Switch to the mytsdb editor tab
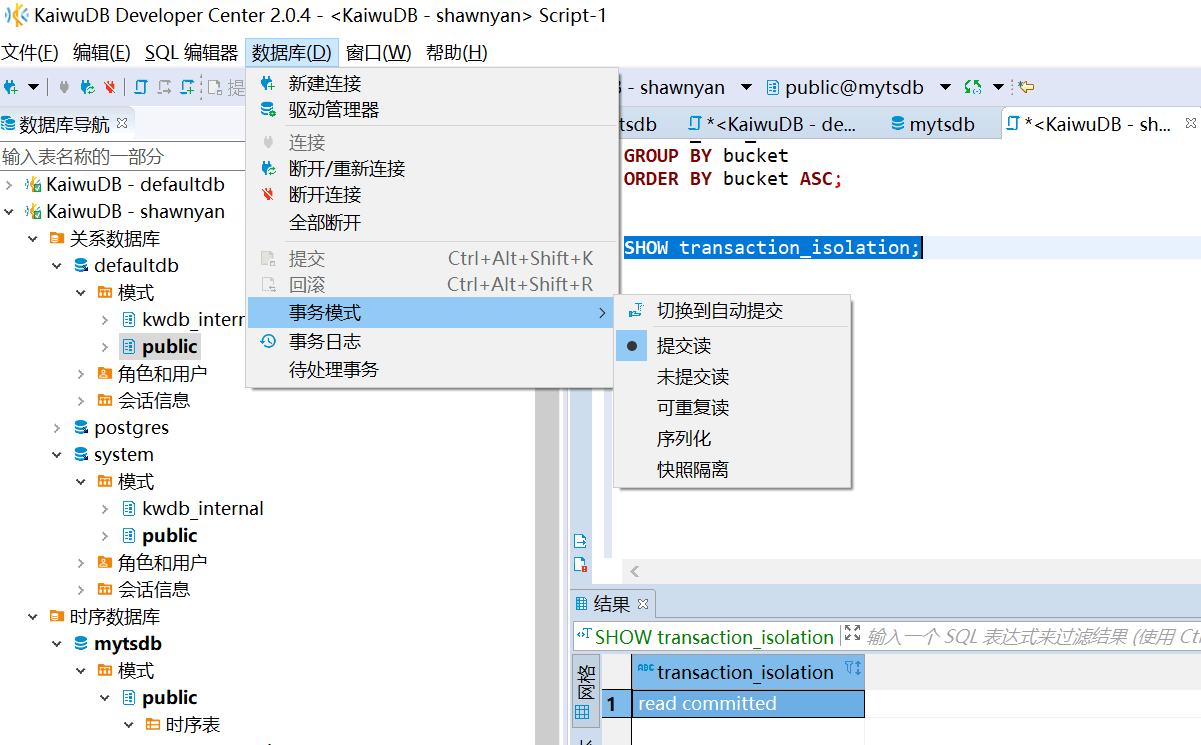This screenshot has width=1201, height=745. tap(931, 124)
